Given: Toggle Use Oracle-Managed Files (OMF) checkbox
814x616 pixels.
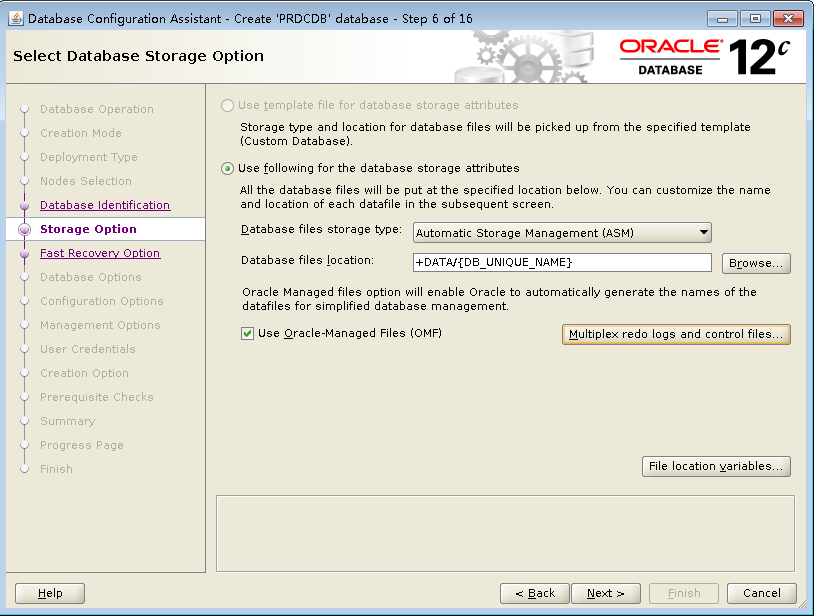Looking at the screenshot, I should pos(247,333).
